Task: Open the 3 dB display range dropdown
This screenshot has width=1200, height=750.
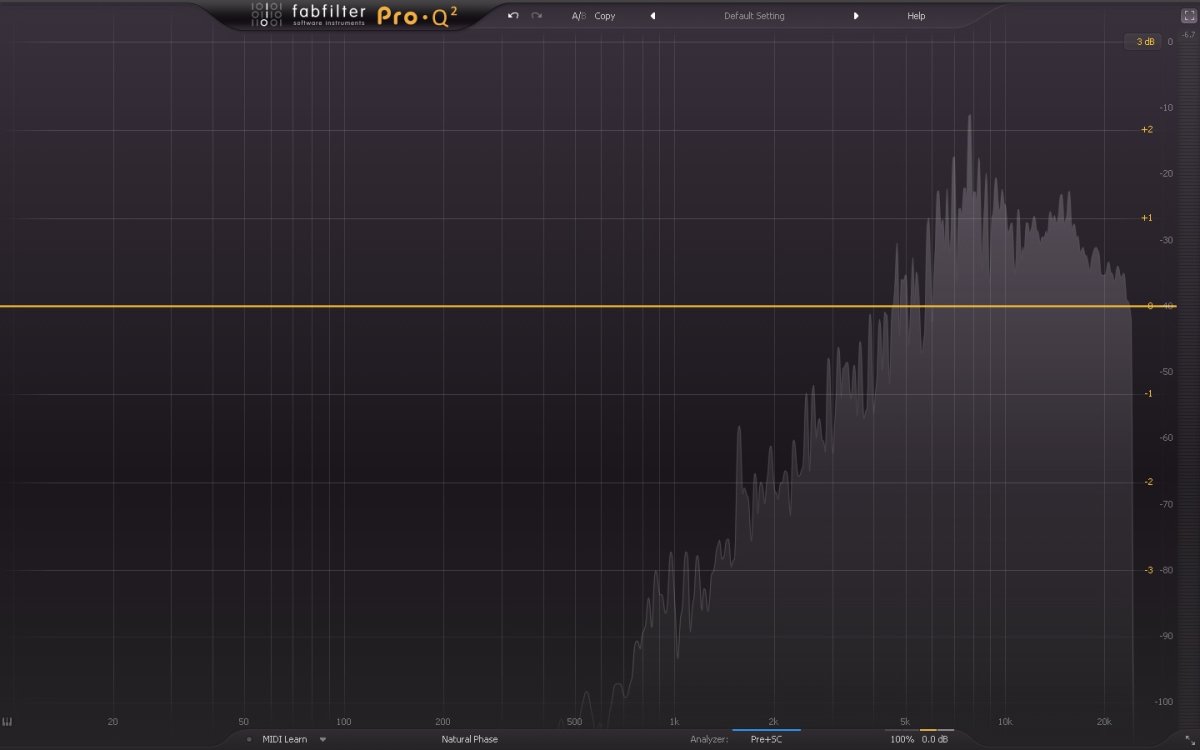Action: tap(1144, 42)
